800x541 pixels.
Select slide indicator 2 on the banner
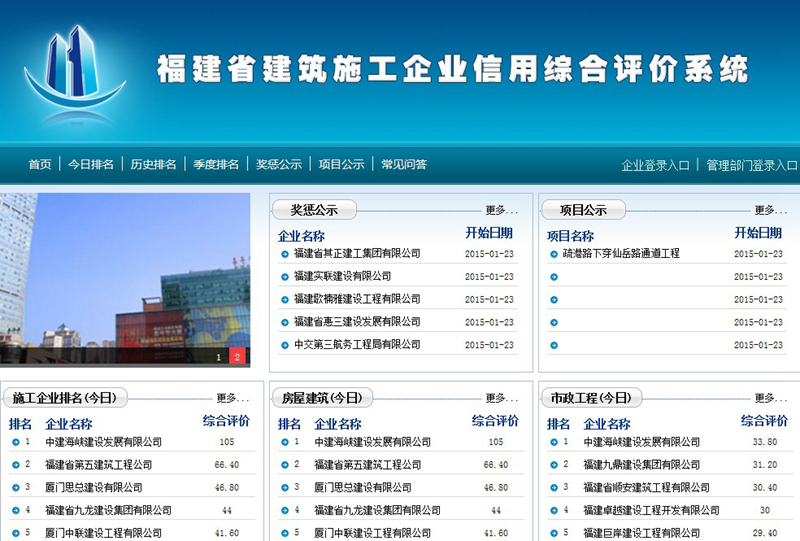click(237, 357)
